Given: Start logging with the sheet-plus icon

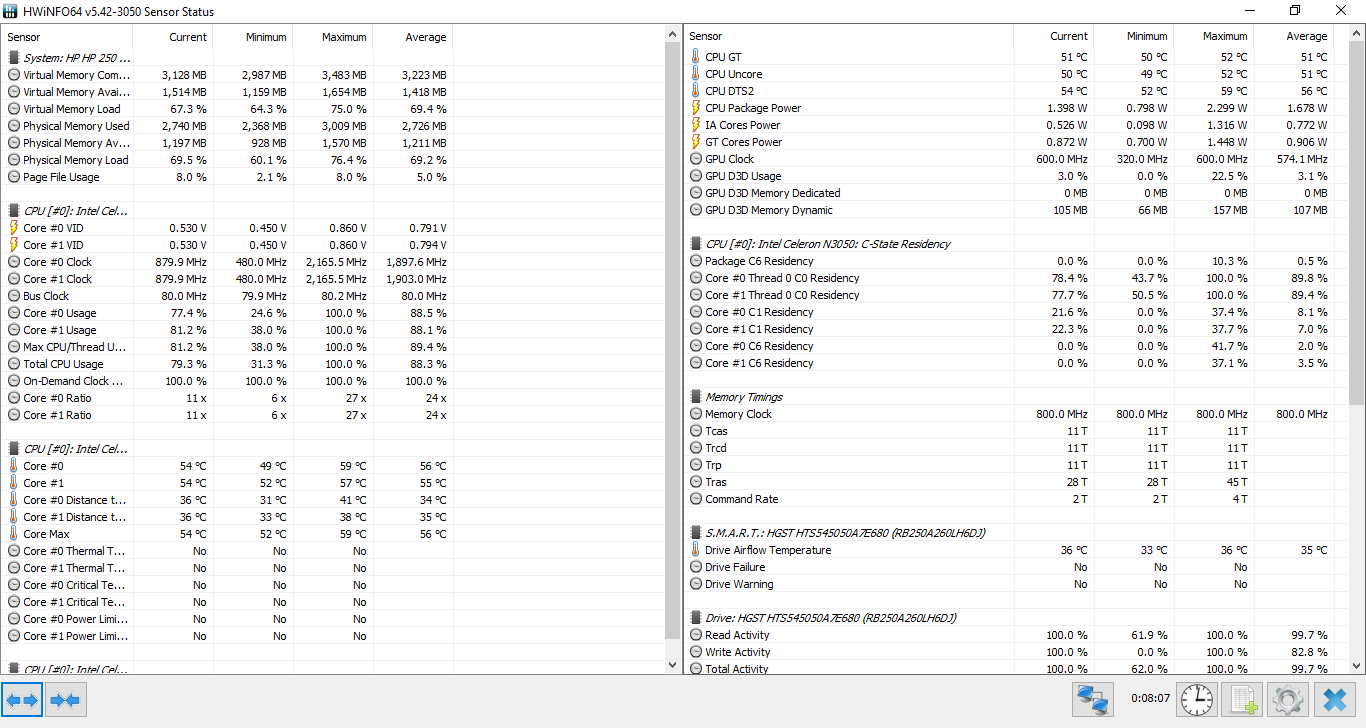Looking at the screenshot, I should pyautogui.click(x=1242, y=699).
